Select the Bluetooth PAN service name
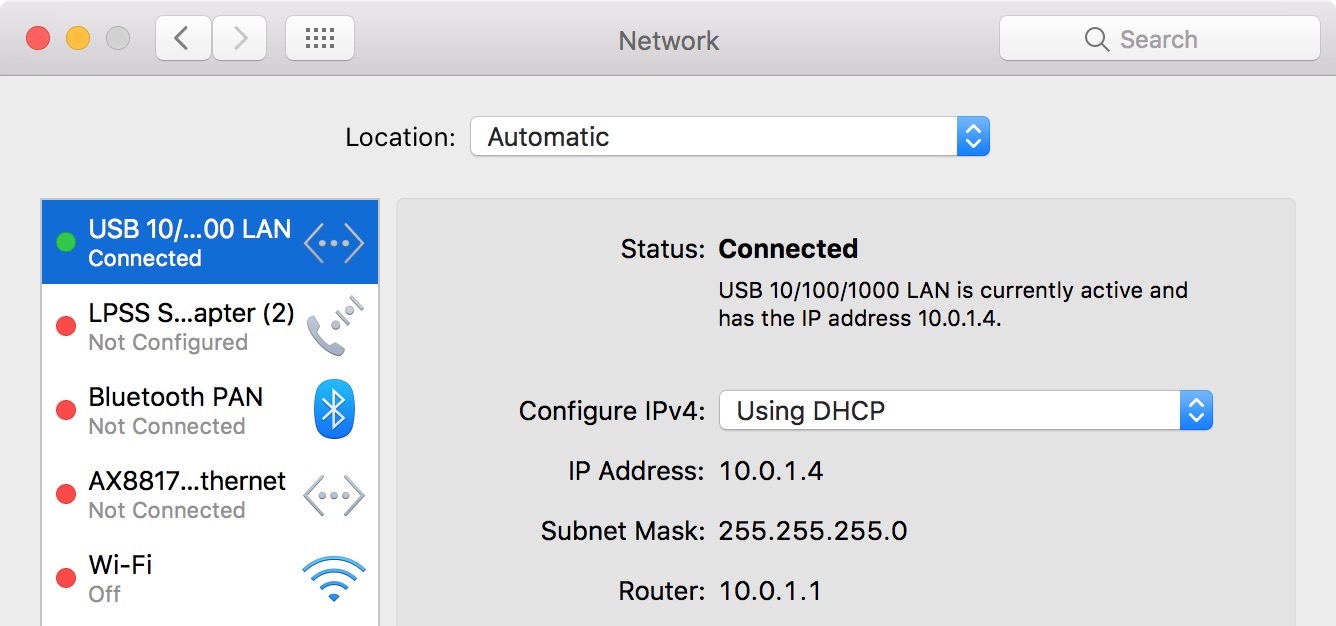 [x=176, y=397]
